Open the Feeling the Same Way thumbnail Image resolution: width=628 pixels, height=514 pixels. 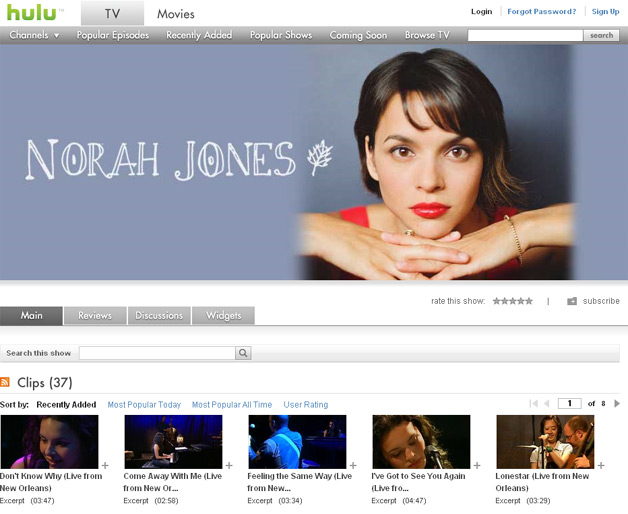(297, 442)
